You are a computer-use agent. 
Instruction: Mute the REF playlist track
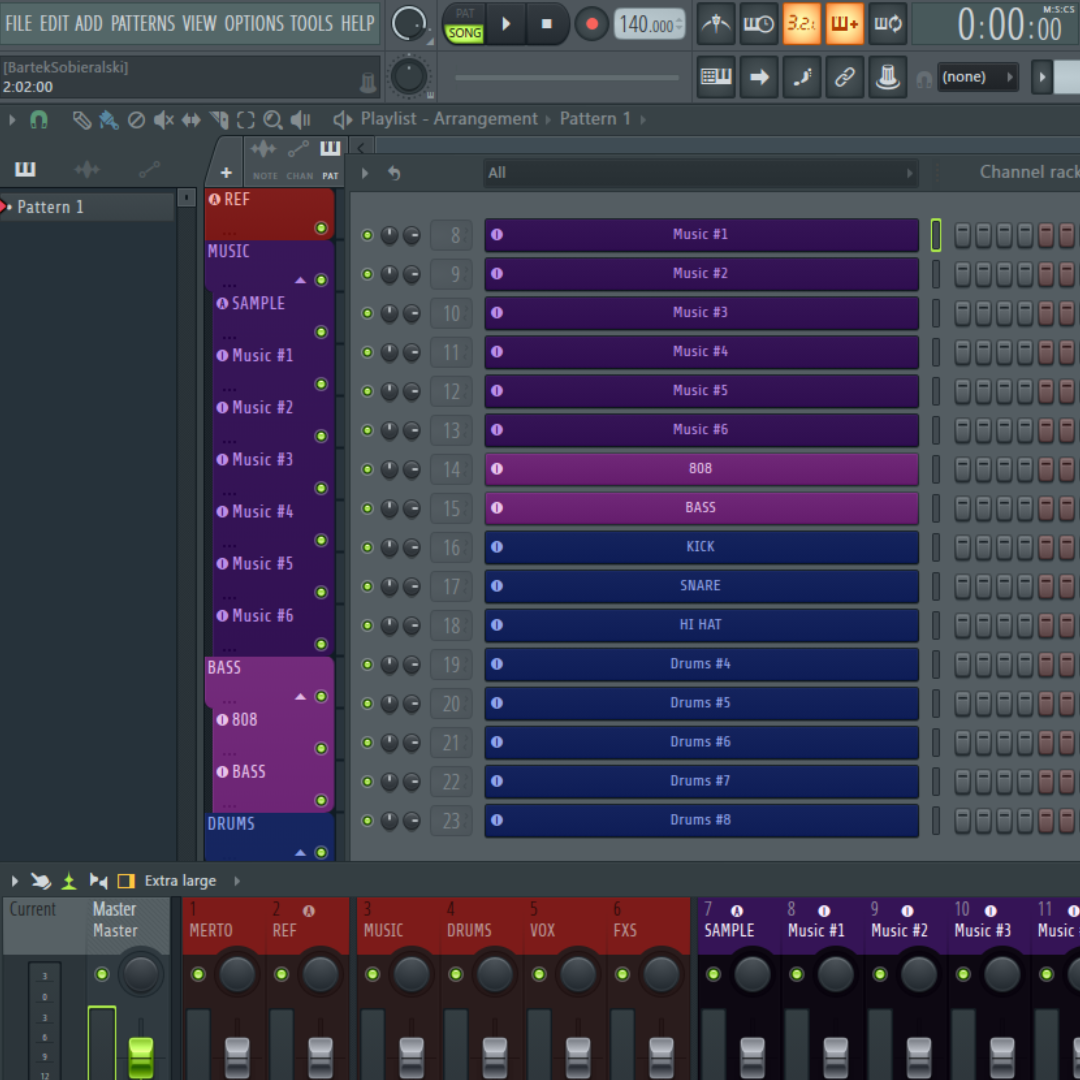coord(321,228)
